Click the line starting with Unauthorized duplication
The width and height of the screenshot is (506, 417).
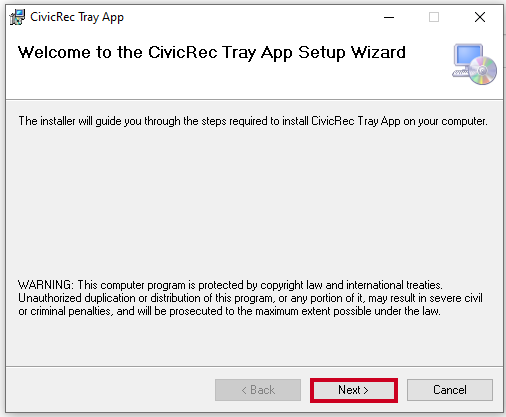click(x=250, y=298)
